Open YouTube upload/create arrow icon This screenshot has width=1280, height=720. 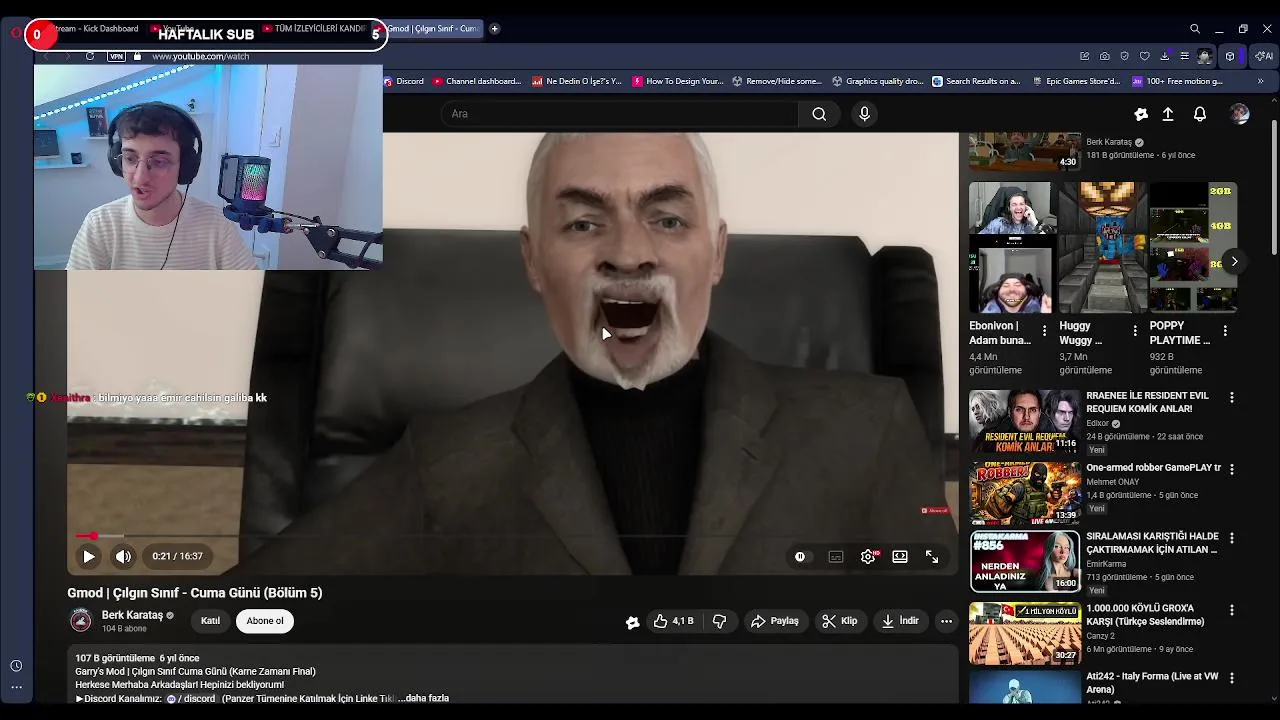coord(1168,114)
